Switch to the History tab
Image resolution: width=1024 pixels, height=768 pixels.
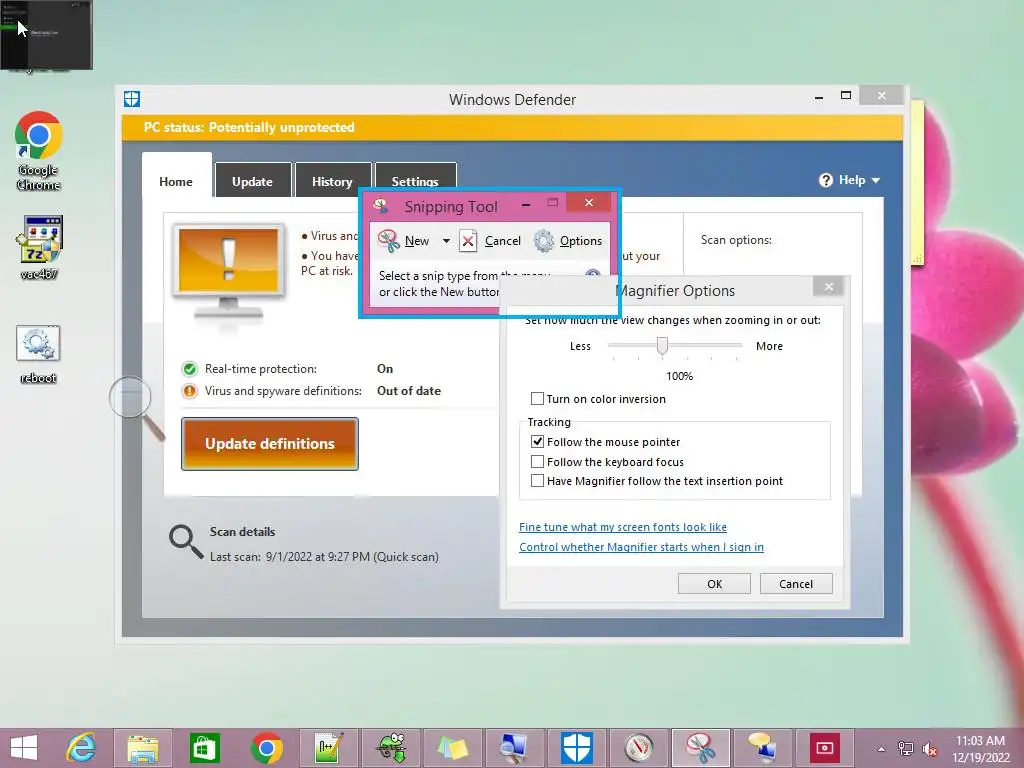point(332,182)
